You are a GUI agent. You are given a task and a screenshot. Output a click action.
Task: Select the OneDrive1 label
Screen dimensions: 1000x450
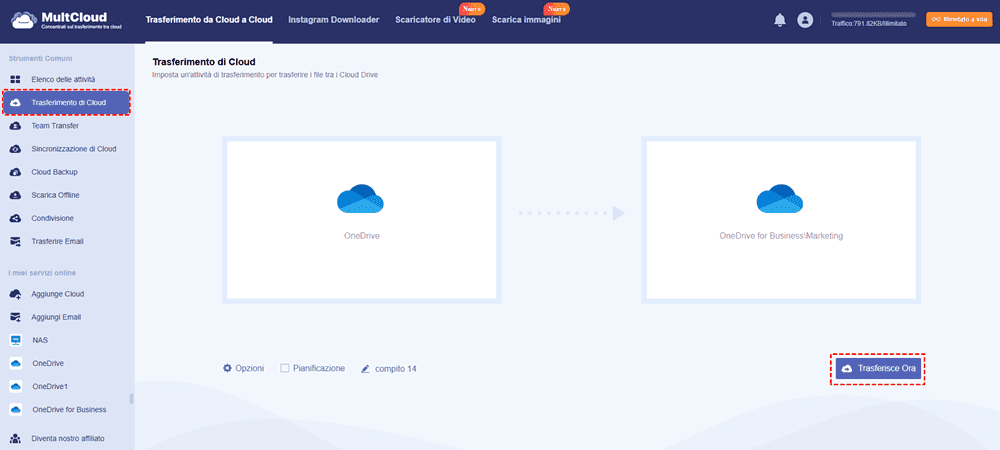click(50, 386)
